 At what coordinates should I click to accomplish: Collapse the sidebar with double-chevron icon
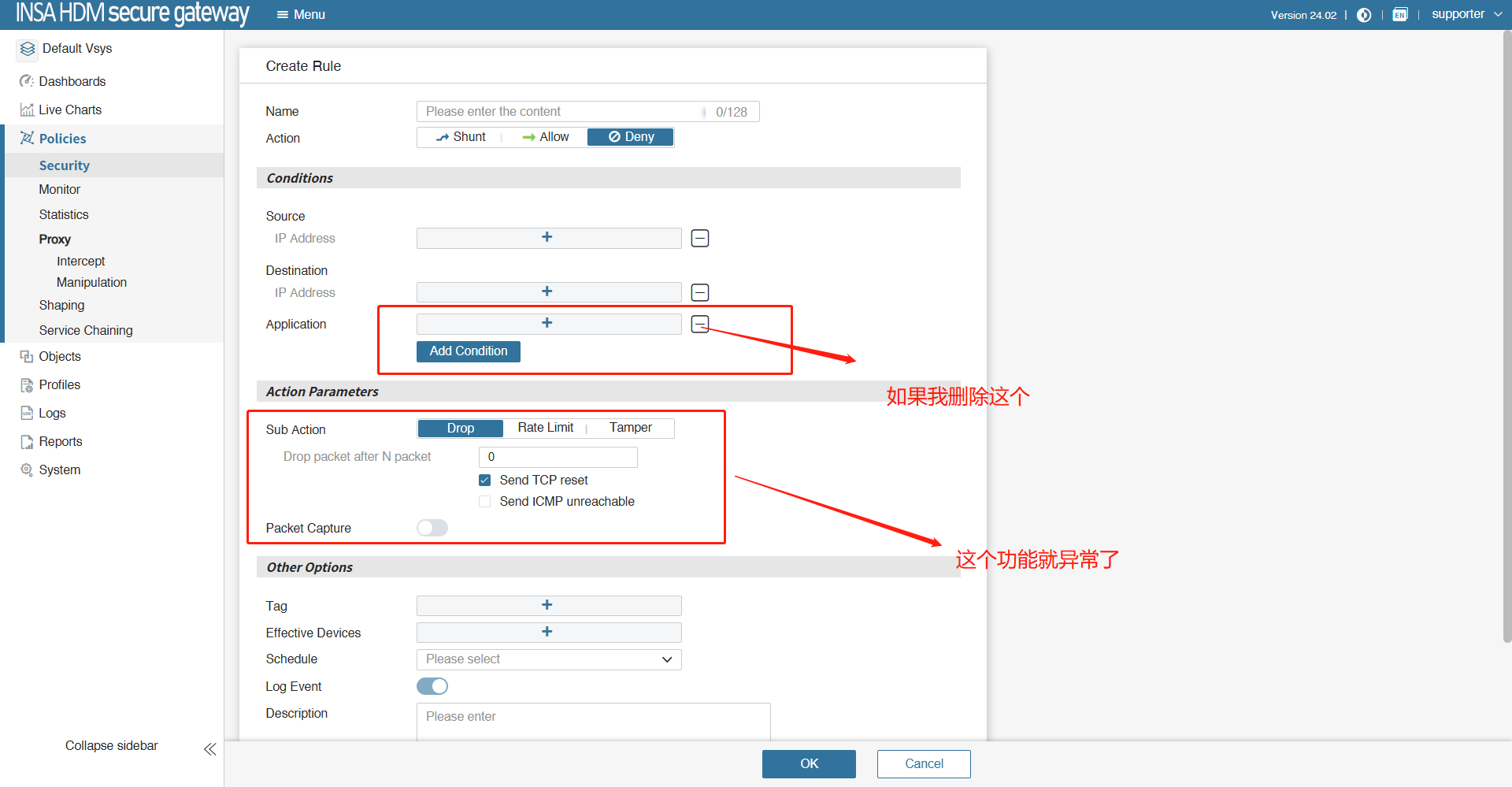point(209,748)
